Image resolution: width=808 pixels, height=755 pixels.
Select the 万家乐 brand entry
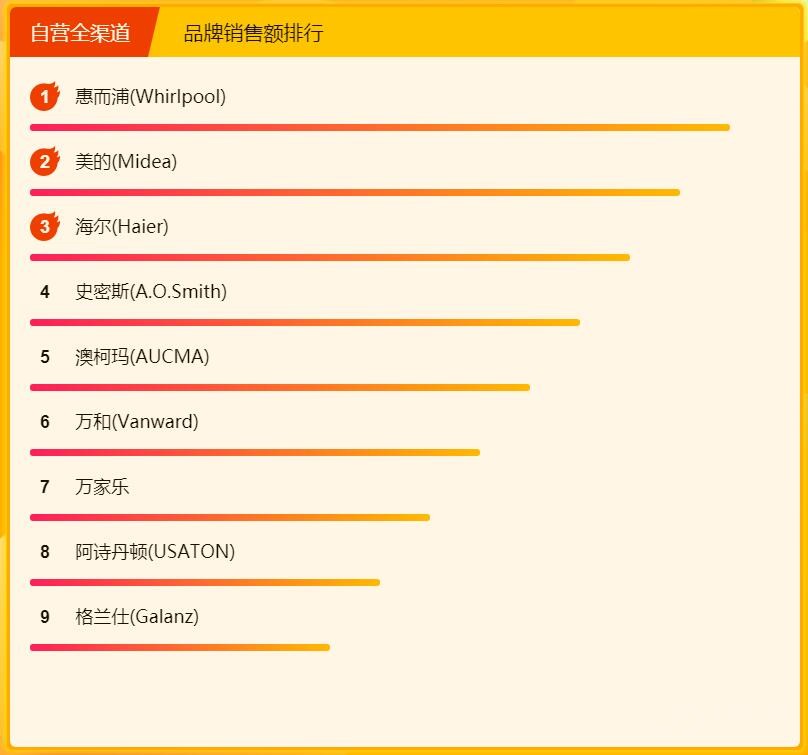[102, 487]
